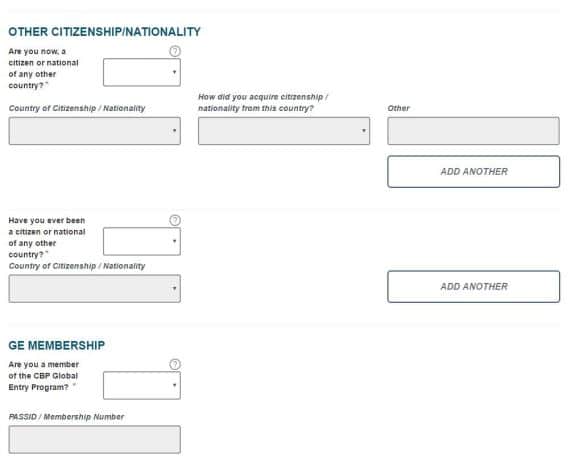Image resolution: width=583 pixels, height=460 pixels.
Task: Open help icon for current citizenship question
Action: pos(175,51)
